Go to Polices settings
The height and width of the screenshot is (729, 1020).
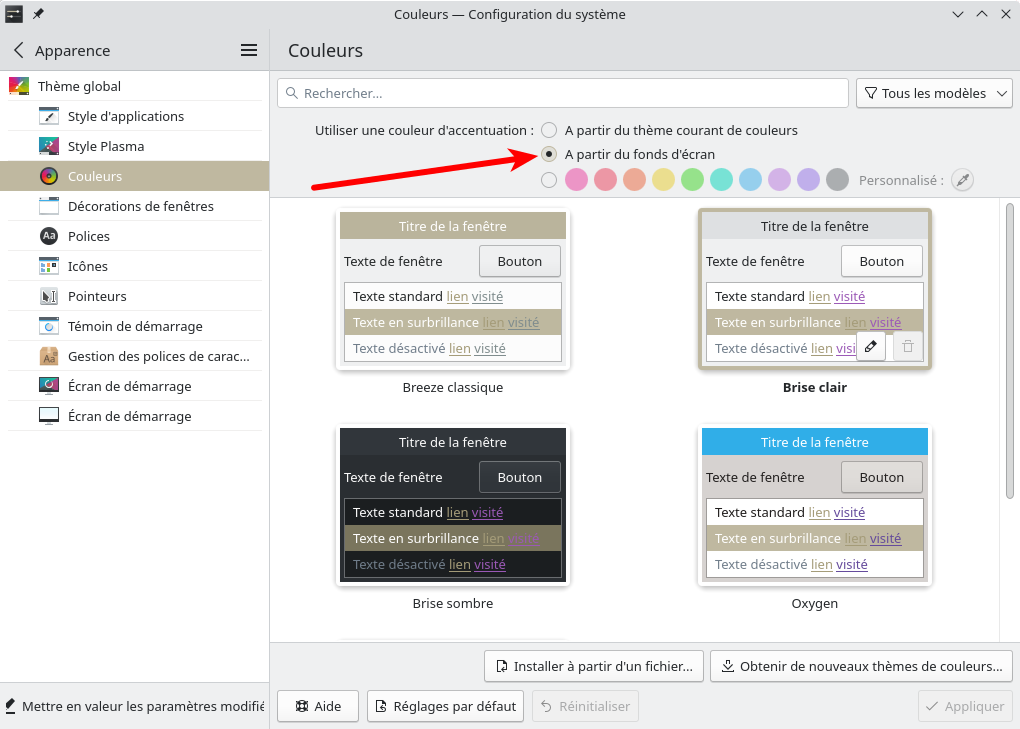[x=135, y=236]
